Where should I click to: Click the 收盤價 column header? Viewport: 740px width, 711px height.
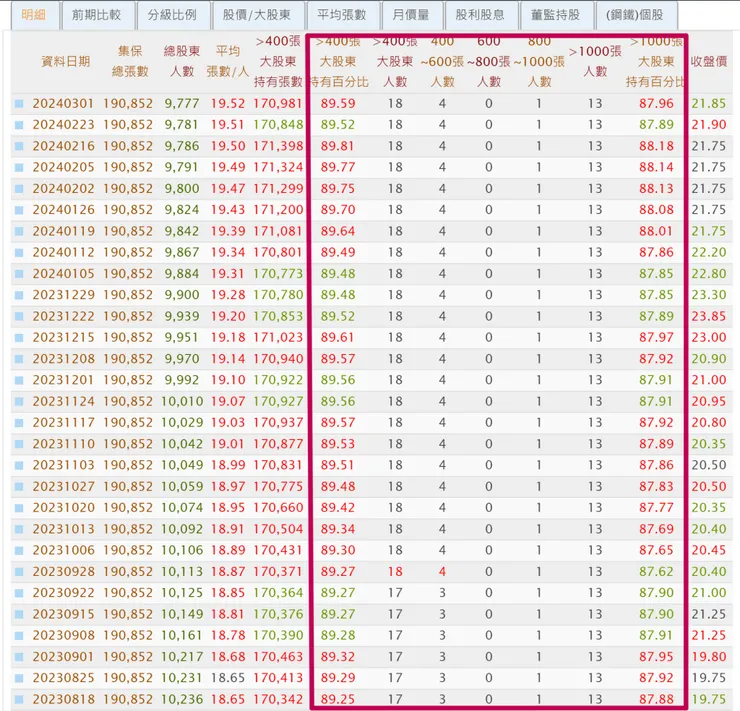click(709, 61)
